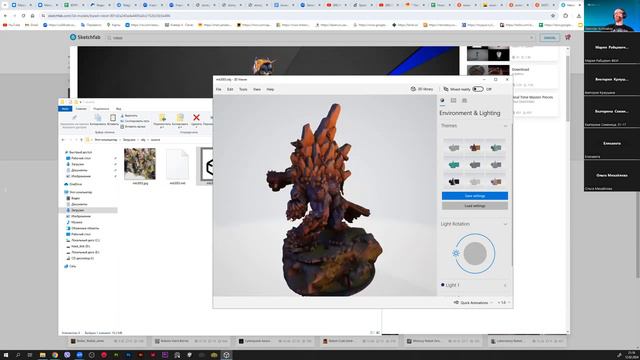Click the Up arrow in File Explorer

(81, 140)
